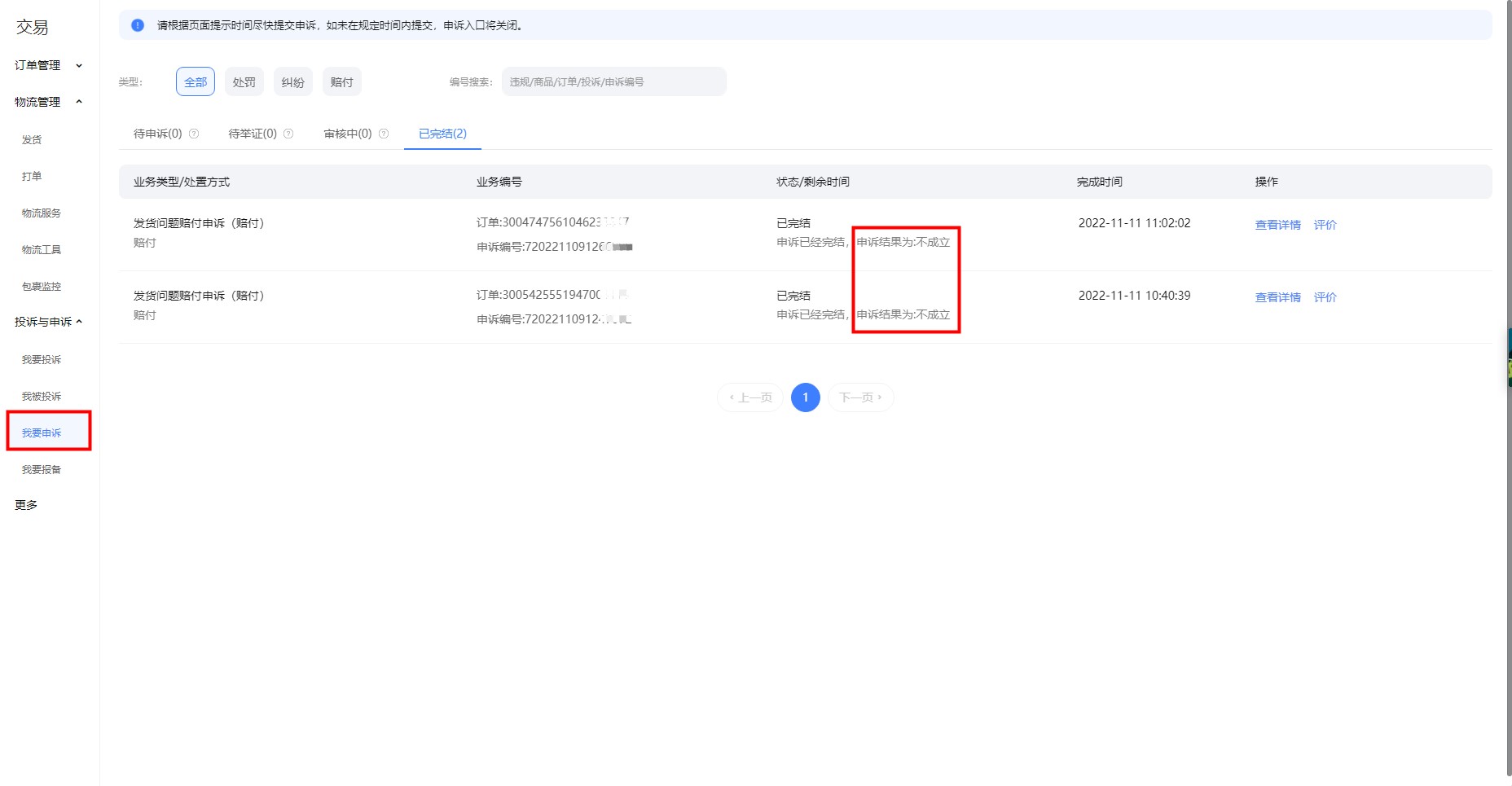Select the 赔付 type filter
Image resolution: width=1512 pixels, height=786 pixels.
(341, 81)
